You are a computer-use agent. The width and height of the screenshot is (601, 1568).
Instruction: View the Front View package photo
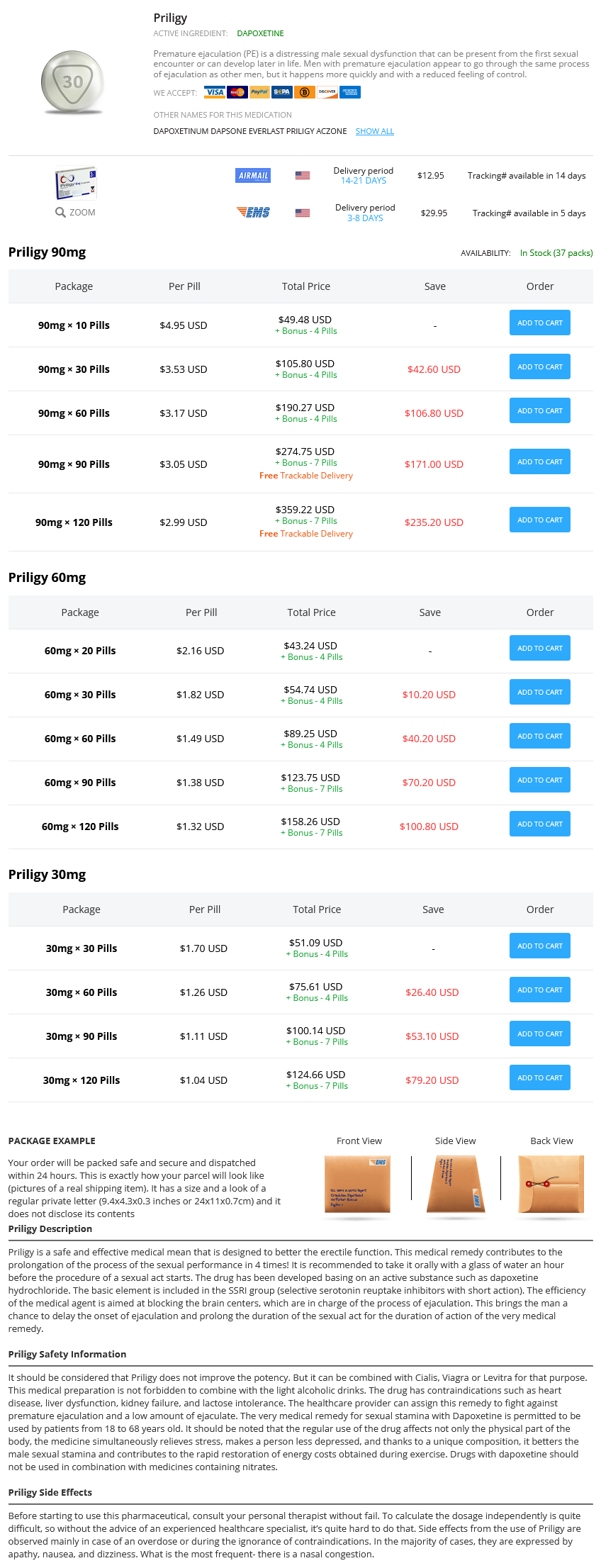[358, 1184]
